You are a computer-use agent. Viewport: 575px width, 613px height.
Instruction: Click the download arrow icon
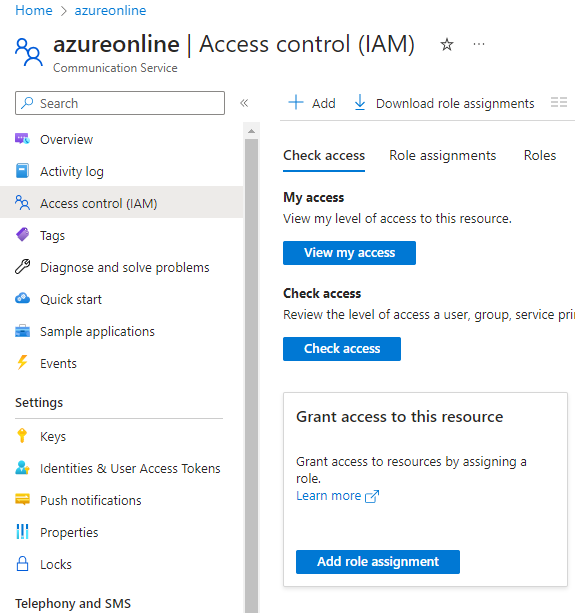tap(360, 102)
